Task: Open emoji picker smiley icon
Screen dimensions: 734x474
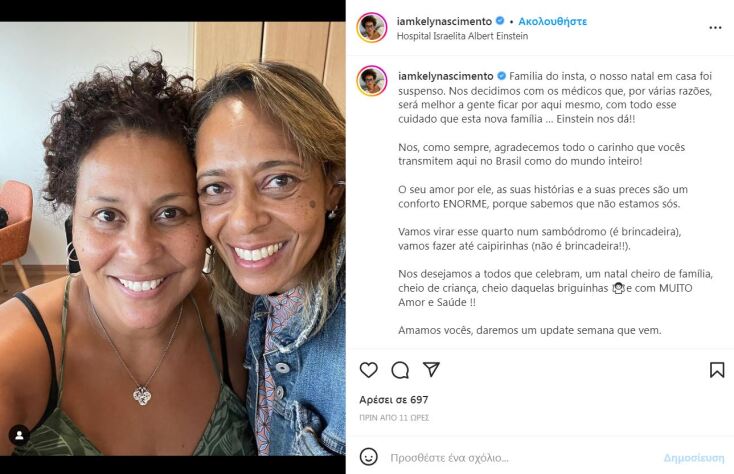Action: (x=368, y=457)
